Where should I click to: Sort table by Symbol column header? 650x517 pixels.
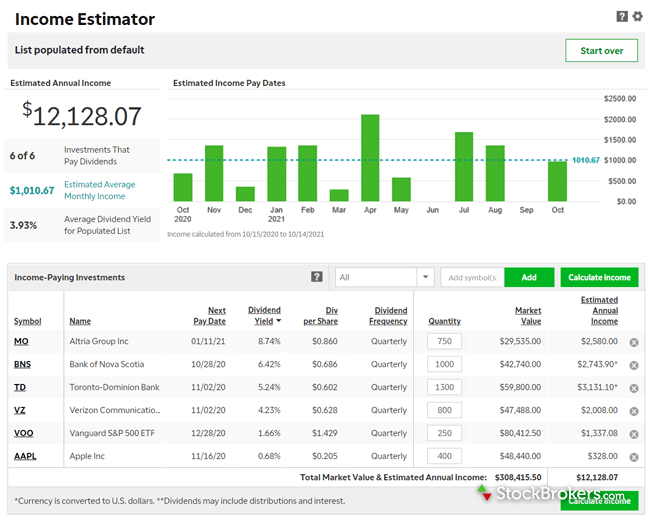(x=27, y=321)
